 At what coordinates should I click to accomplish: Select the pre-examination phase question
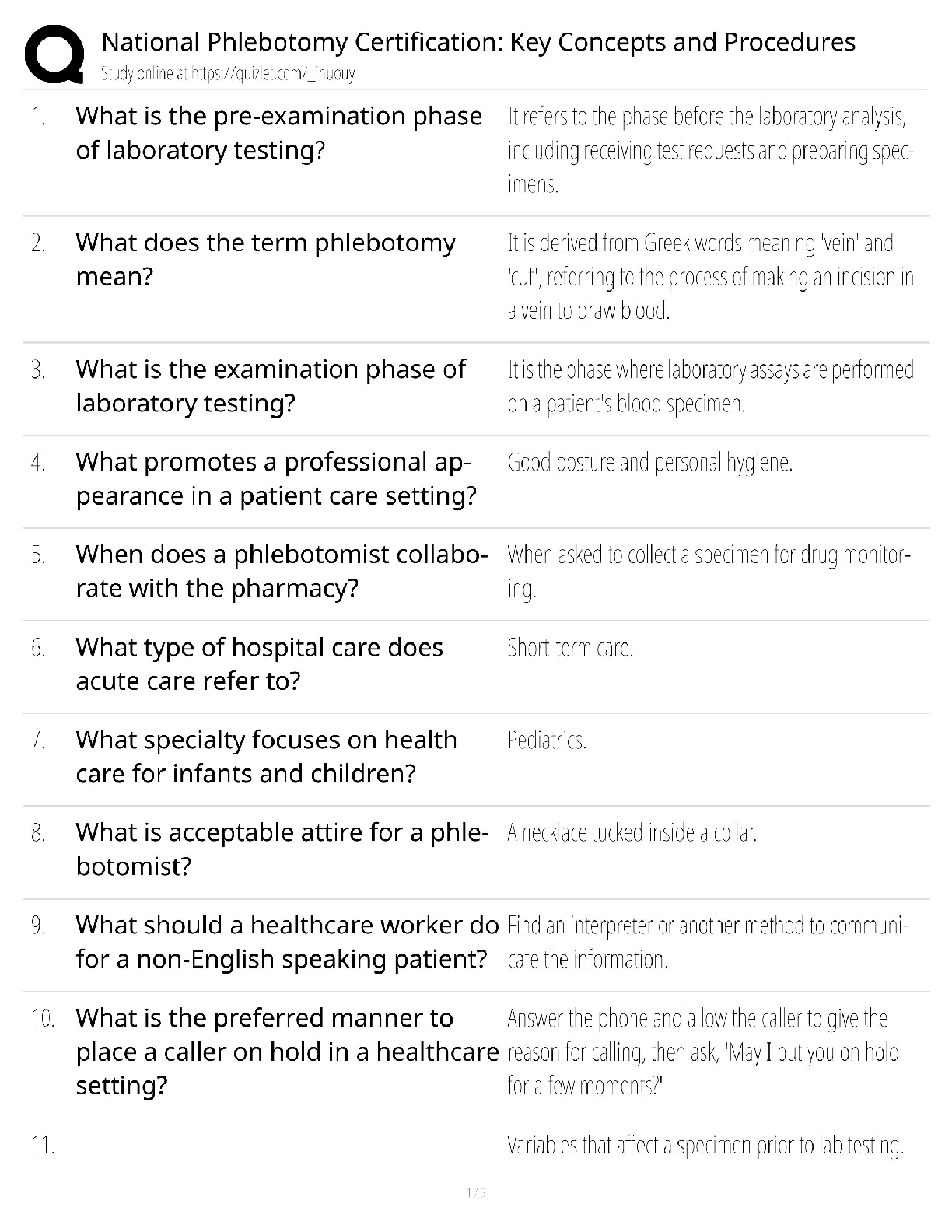coord(278,133)
